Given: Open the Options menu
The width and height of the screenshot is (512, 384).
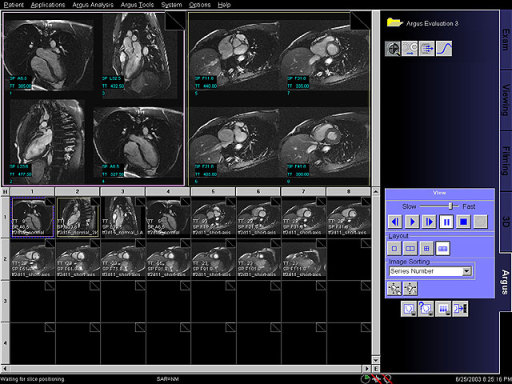Looking at the screenshot, I should click(x=200, y=5).
